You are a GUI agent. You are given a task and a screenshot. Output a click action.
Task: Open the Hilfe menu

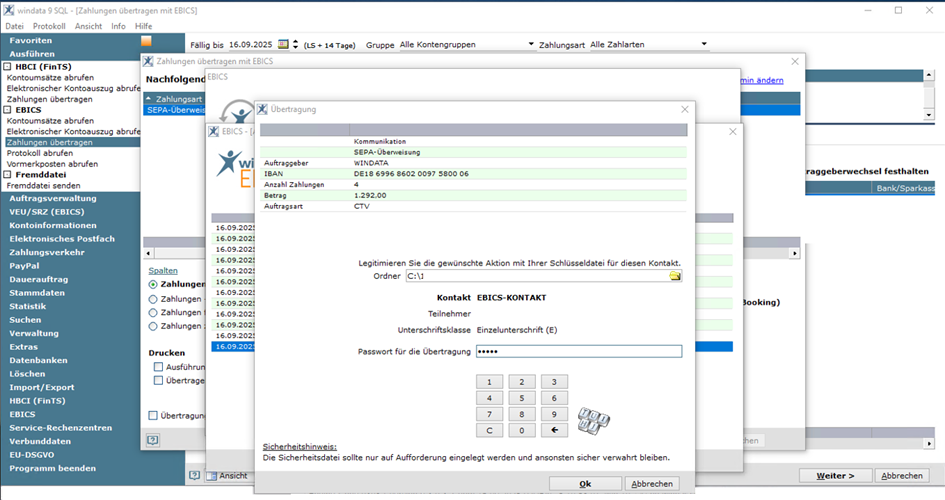144,25
